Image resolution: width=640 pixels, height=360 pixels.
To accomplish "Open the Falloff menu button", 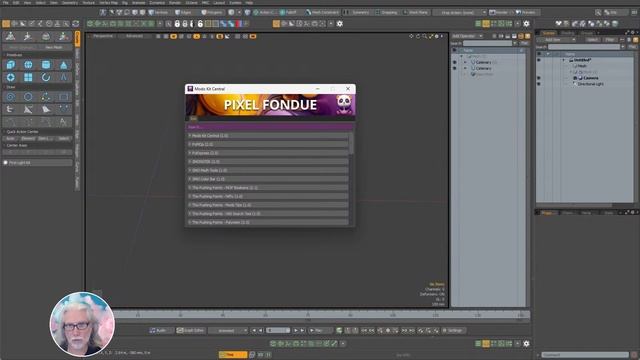I will click(289, 13).
